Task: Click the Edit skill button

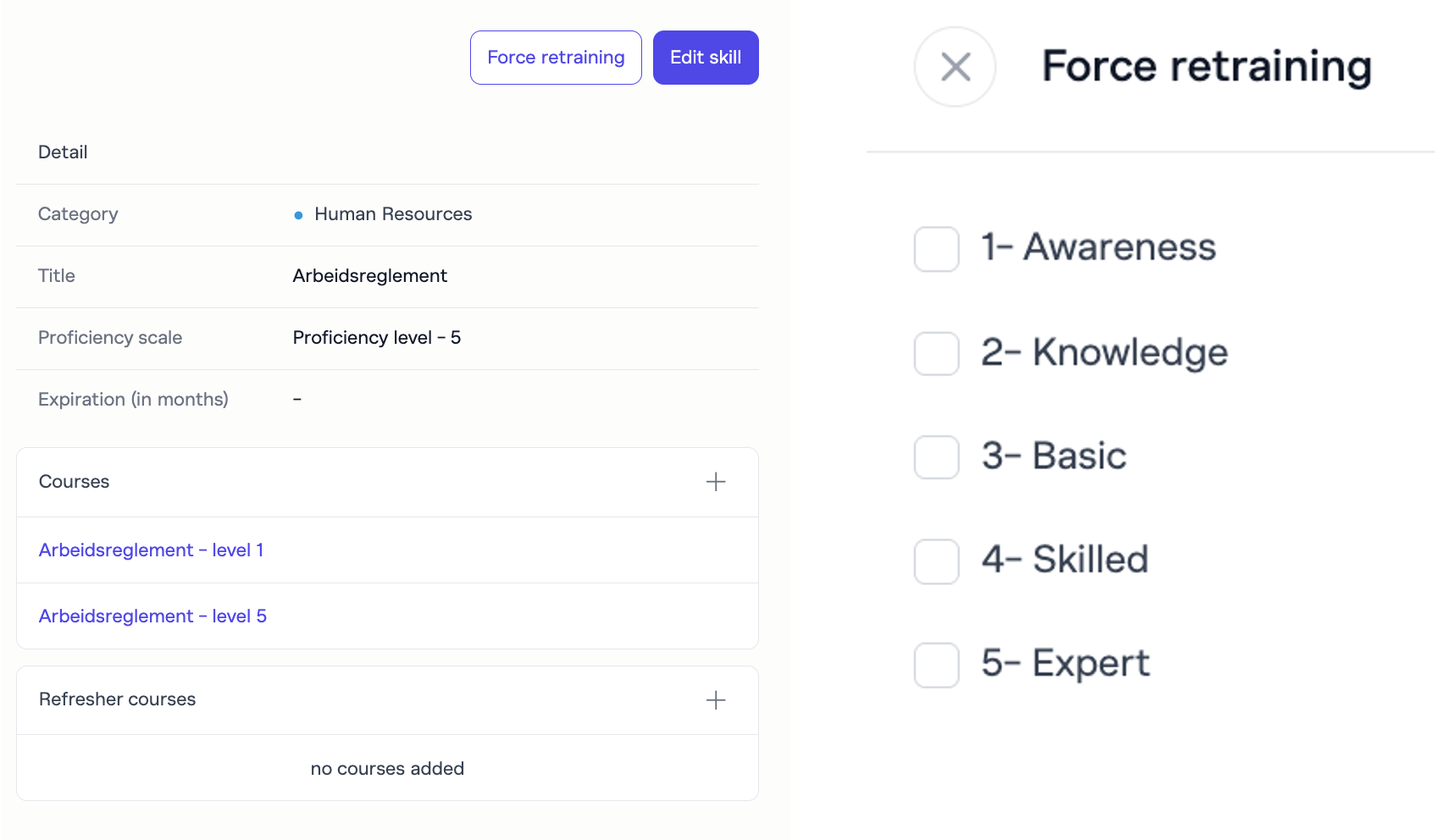Action: point(706,58)
